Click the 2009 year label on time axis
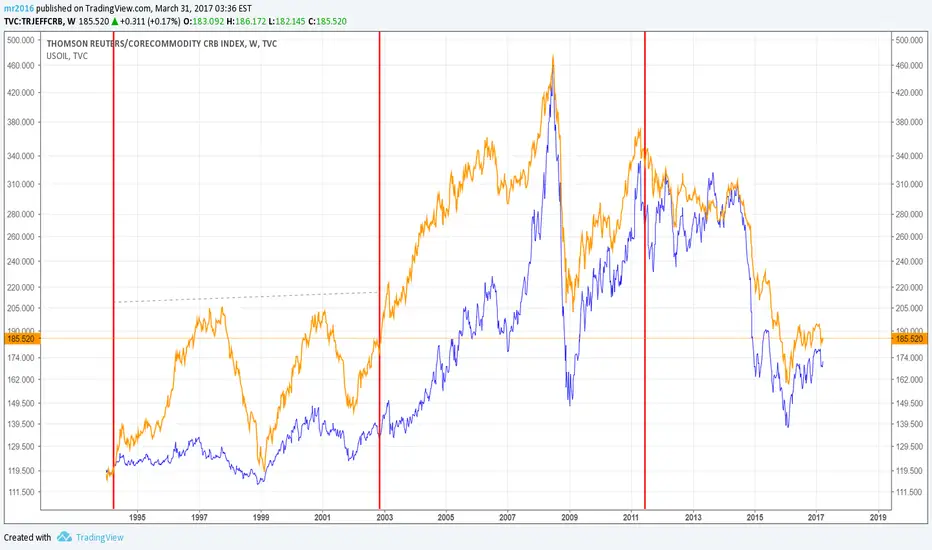The height and width of the screenshot is (550, 932). tap(569, 517)
